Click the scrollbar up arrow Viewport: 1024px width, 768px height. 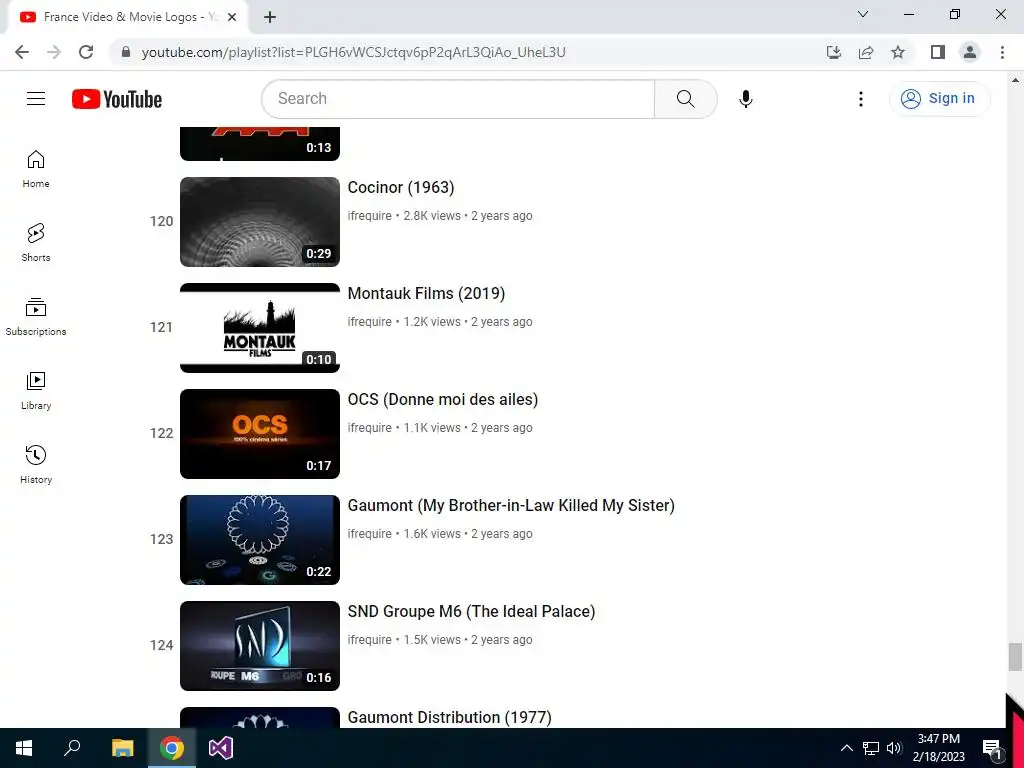coord(1015,80)
